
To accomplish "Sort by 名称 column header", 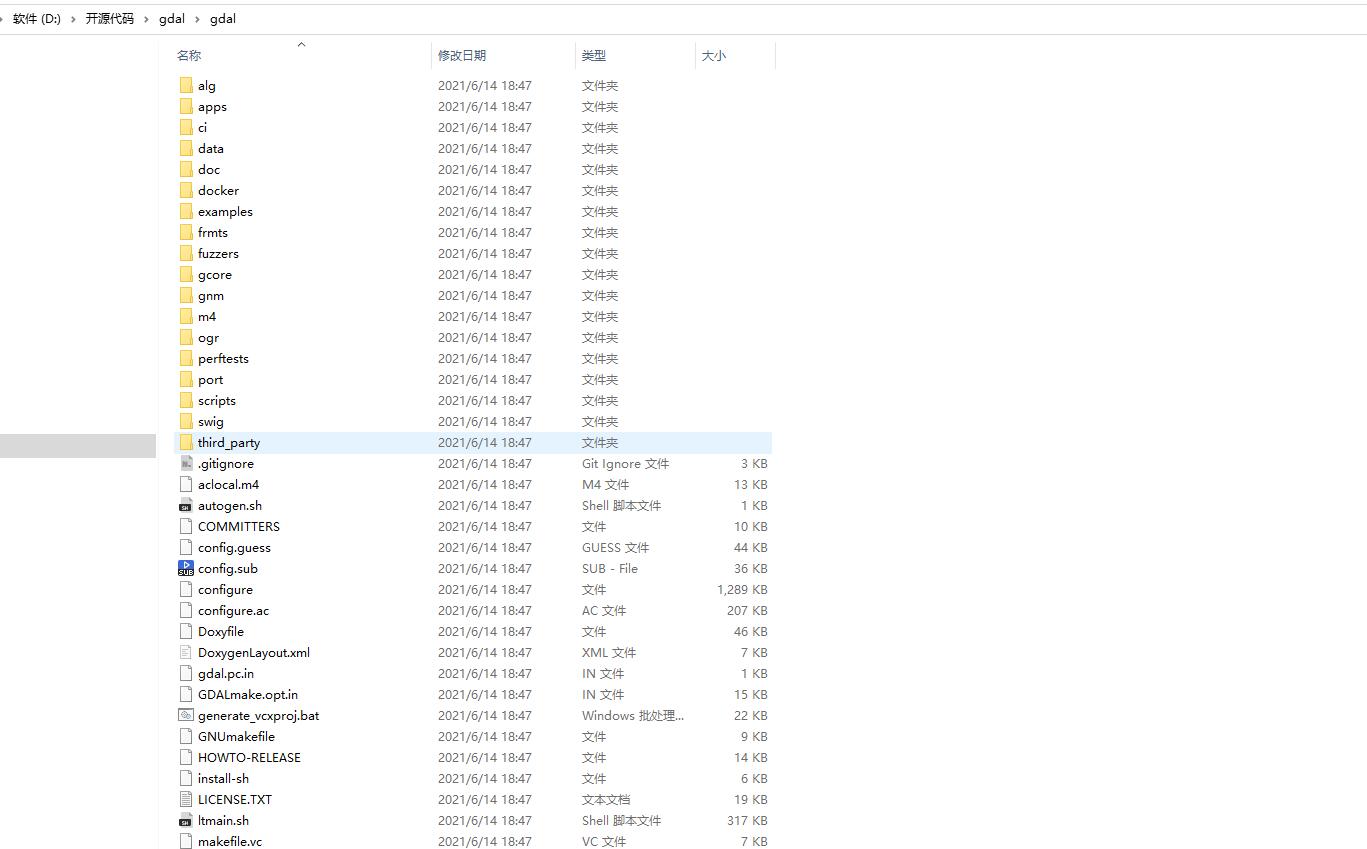I will (189, 56).
